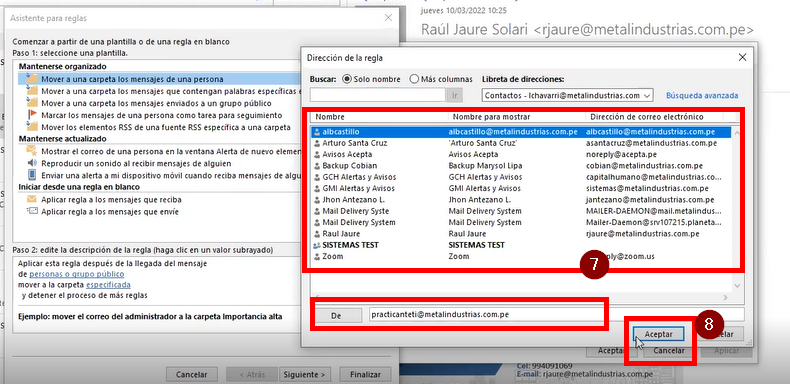Image resolution: width=790 pixels, height=384 pixels.
Task: Click the 'De' button
Action: (337, 315)
